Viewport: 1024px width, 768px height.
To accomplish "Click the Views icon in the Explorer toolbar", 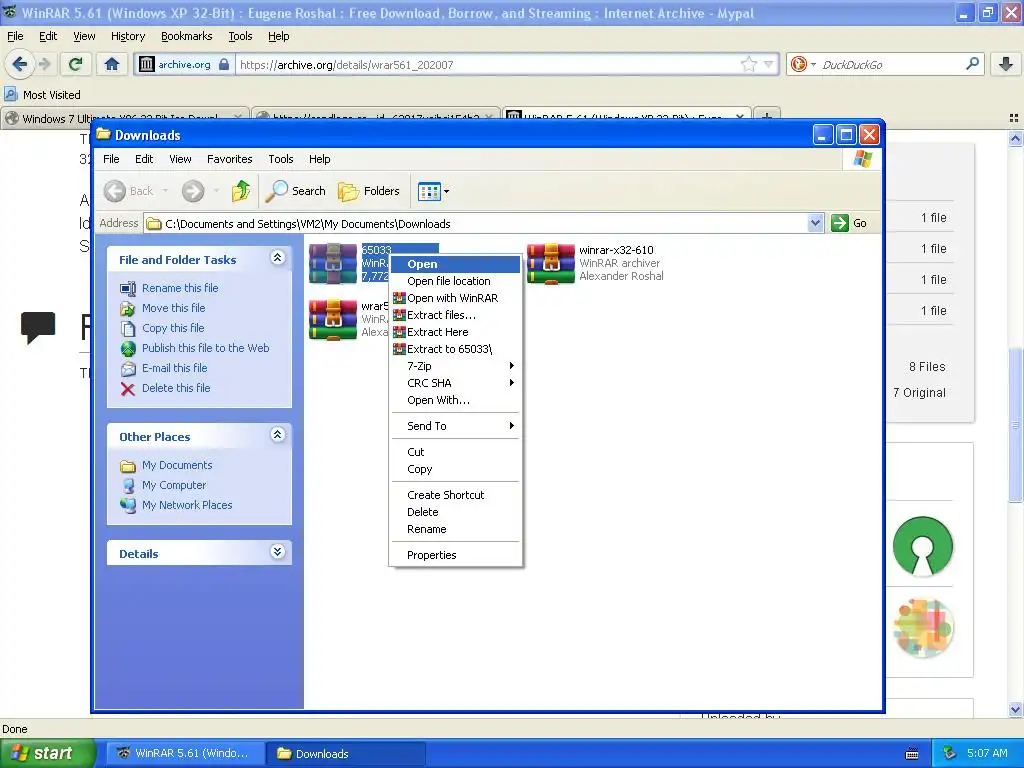I will click(429, 191).
